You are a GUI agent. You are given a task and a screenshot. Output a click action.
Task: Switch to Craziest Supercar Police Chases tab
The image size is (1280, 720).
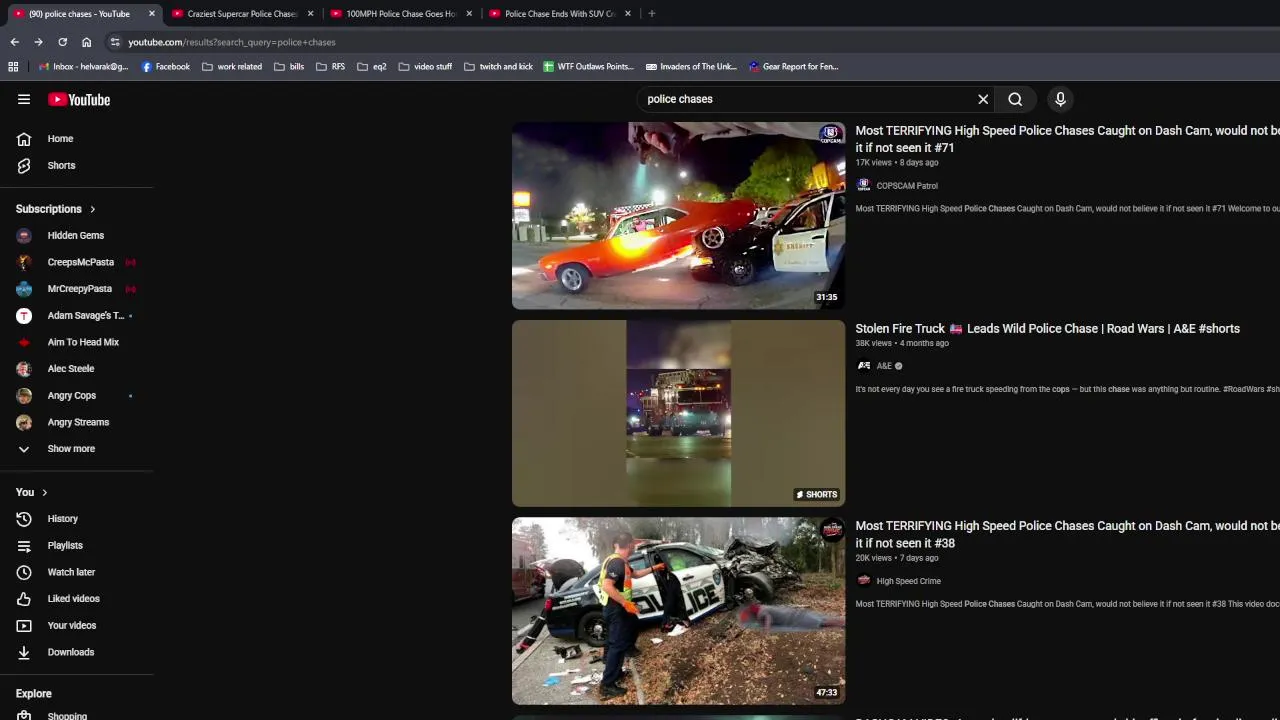241,14
